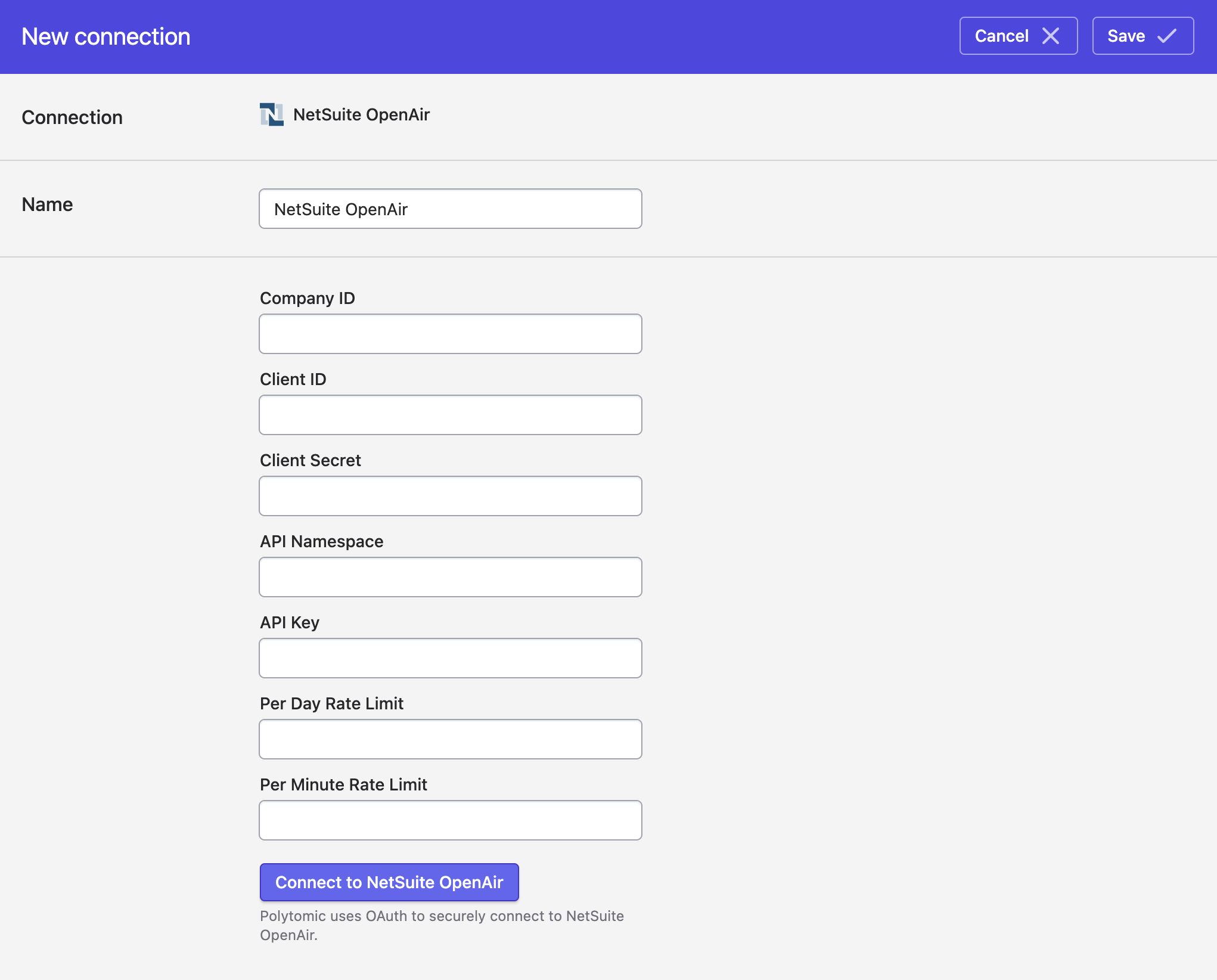Click the Per Minute Rate Limit field

(450, 820)
